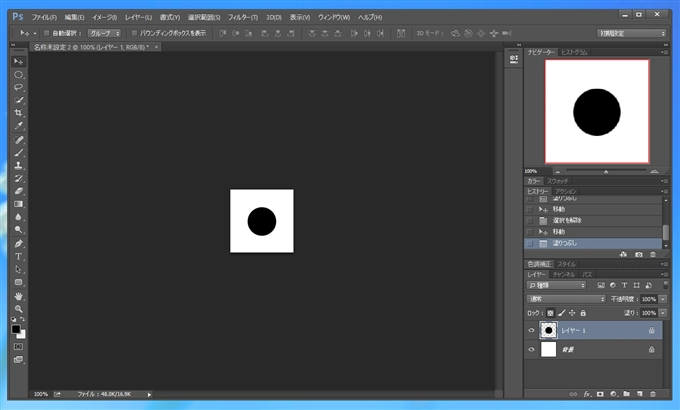This screenshot has height=410, width=680.
Task: Select the Quick Selection tool
Action: click(x=18, y=100)
